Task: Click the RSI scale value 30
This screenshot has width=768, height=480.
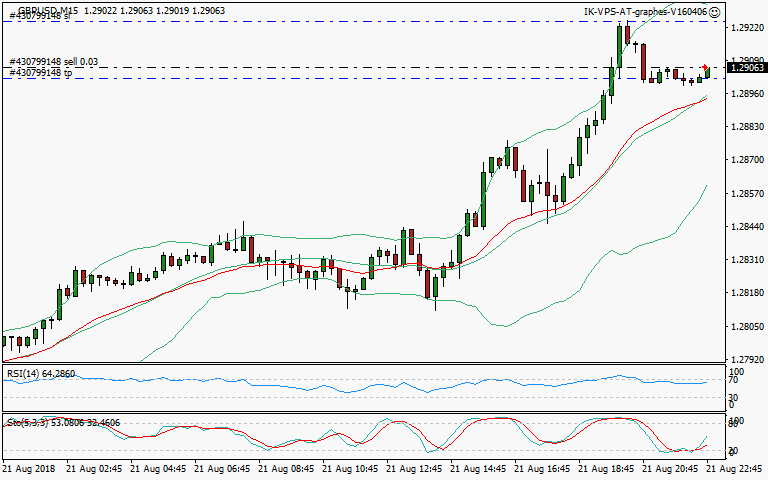Action: [734, 397]
